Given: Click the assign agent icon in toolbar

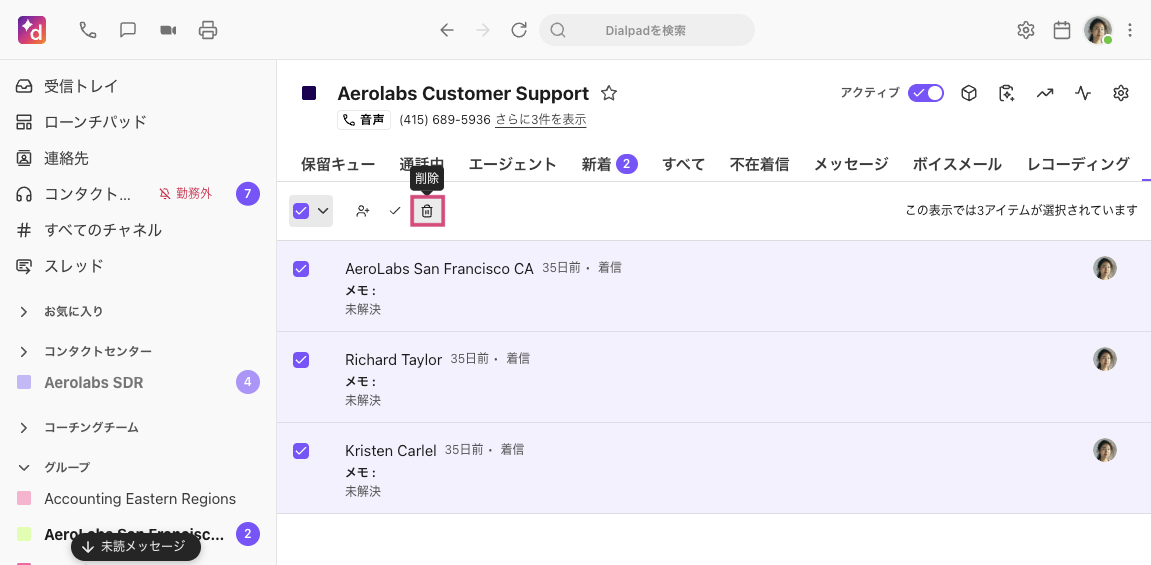Looking at the screenshot, I should (363, 211).
